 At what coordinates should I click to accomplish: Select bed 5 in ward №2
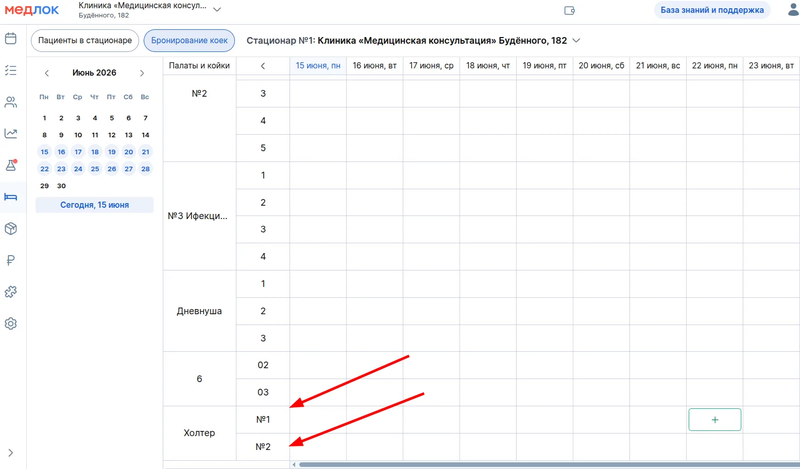point(263,148)
